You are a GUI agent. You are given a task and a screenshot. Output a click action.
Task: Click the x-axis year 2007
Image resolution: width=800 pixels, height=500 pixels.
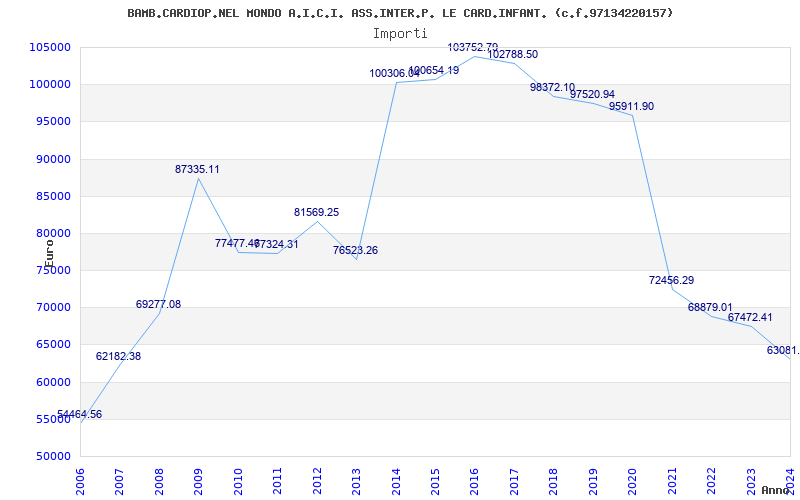click(x=119, y=481)
